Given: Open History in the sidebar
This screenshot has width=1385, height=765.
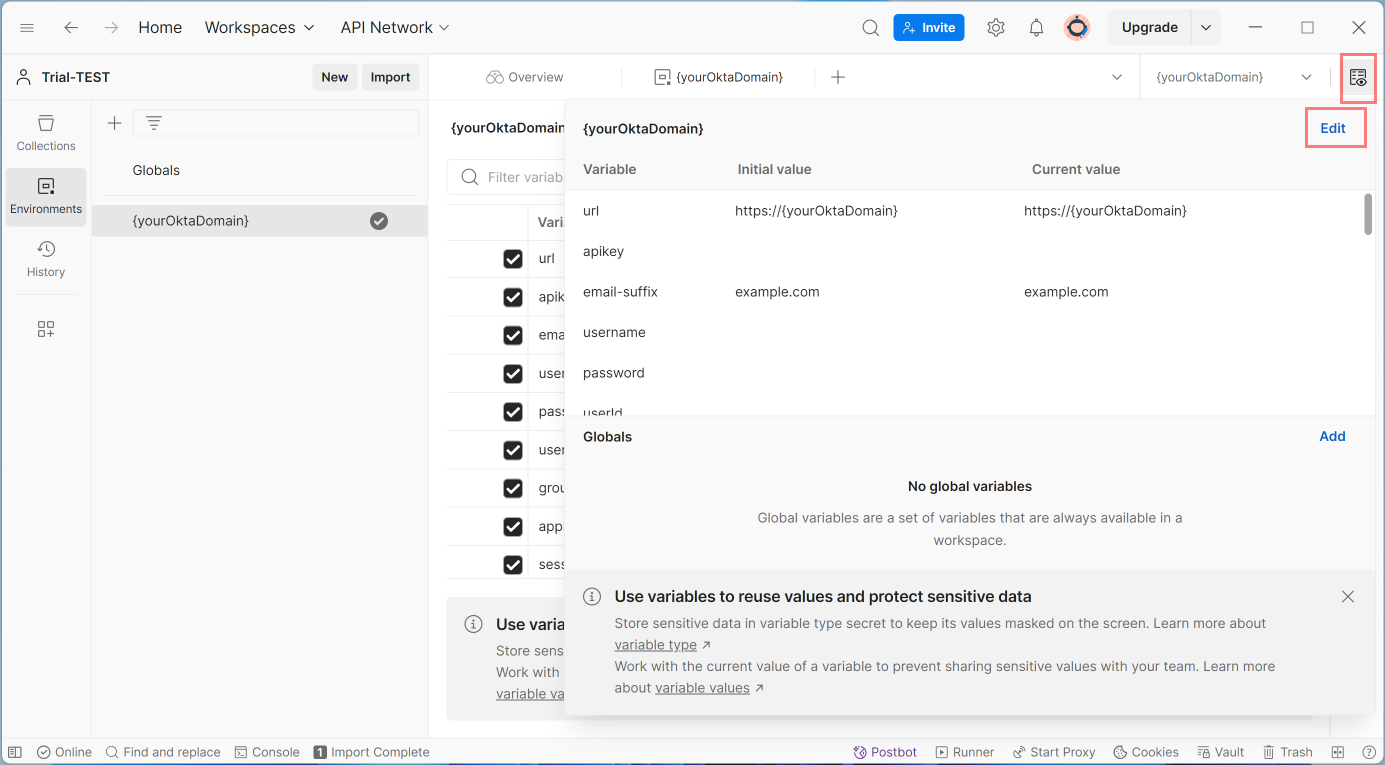Looking at the screenshot, I should point(46,258).
